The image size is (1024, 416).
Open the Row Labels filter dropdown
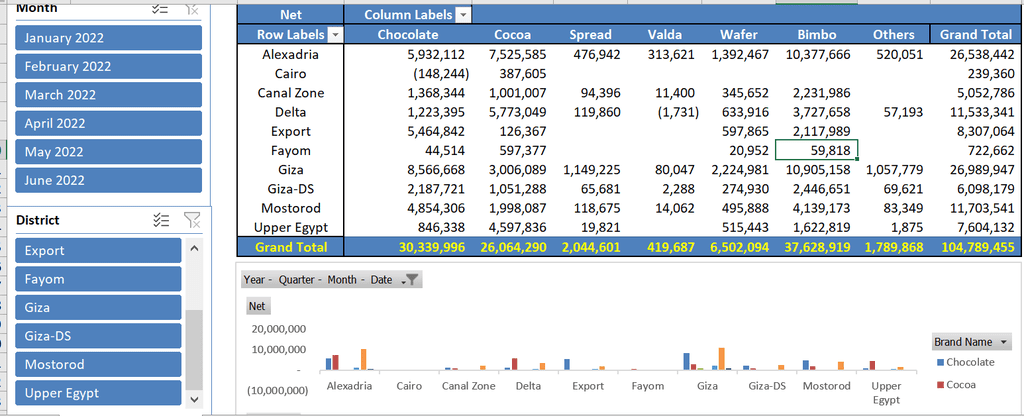334,35
